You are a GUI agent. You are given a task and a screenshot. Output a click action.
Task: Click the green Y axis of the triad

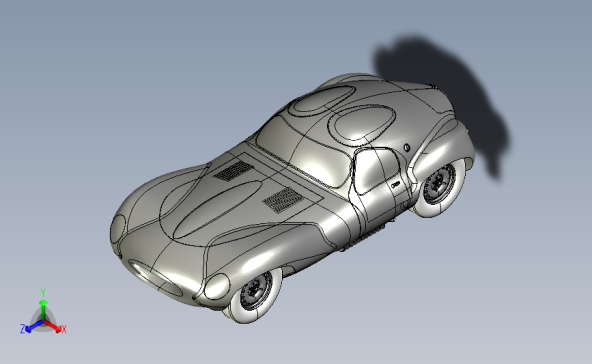(x=43, y=306)
